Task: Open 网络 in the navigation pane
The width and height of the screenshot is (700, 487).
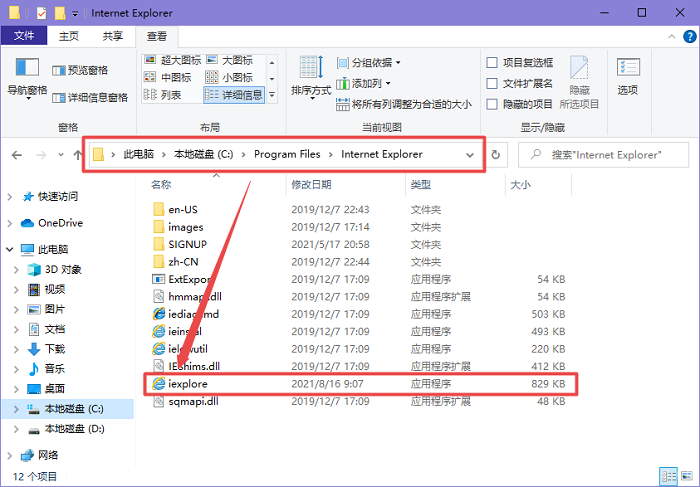Action: coord(48,455)
